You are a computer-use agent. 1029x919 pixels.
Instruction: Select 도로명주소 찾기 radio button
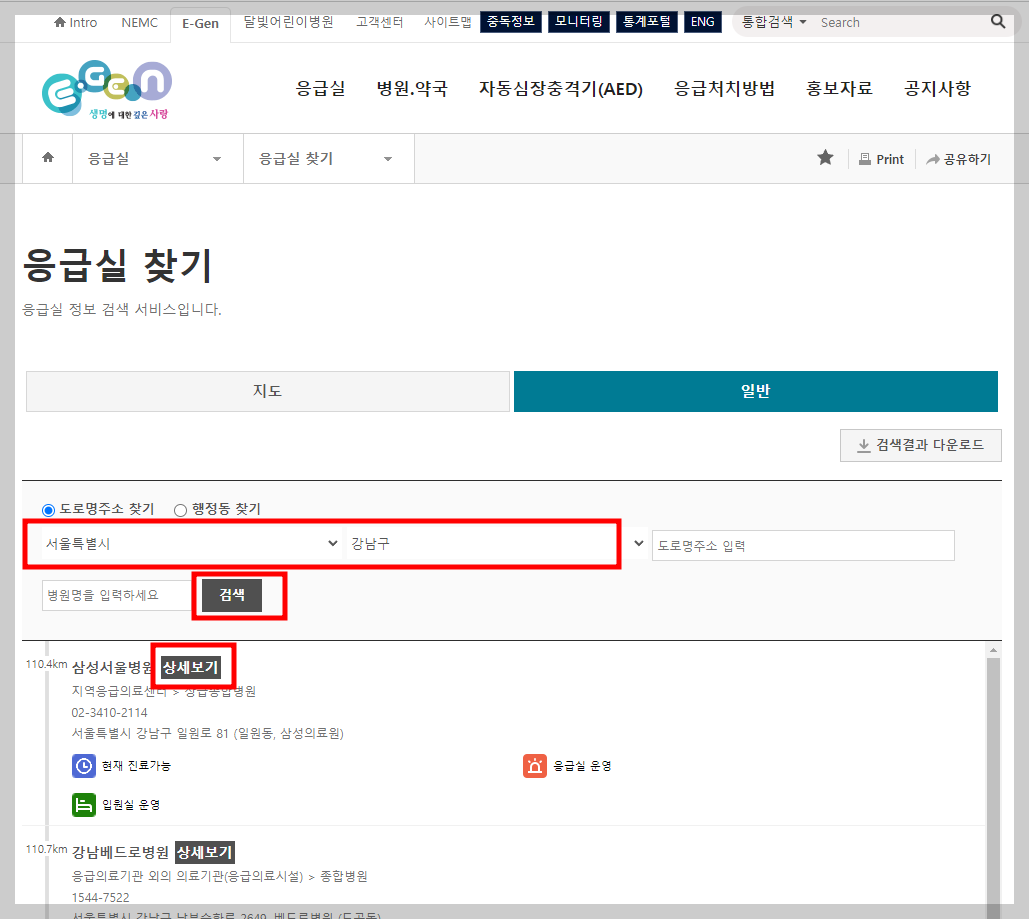click(x=48, y=510)
